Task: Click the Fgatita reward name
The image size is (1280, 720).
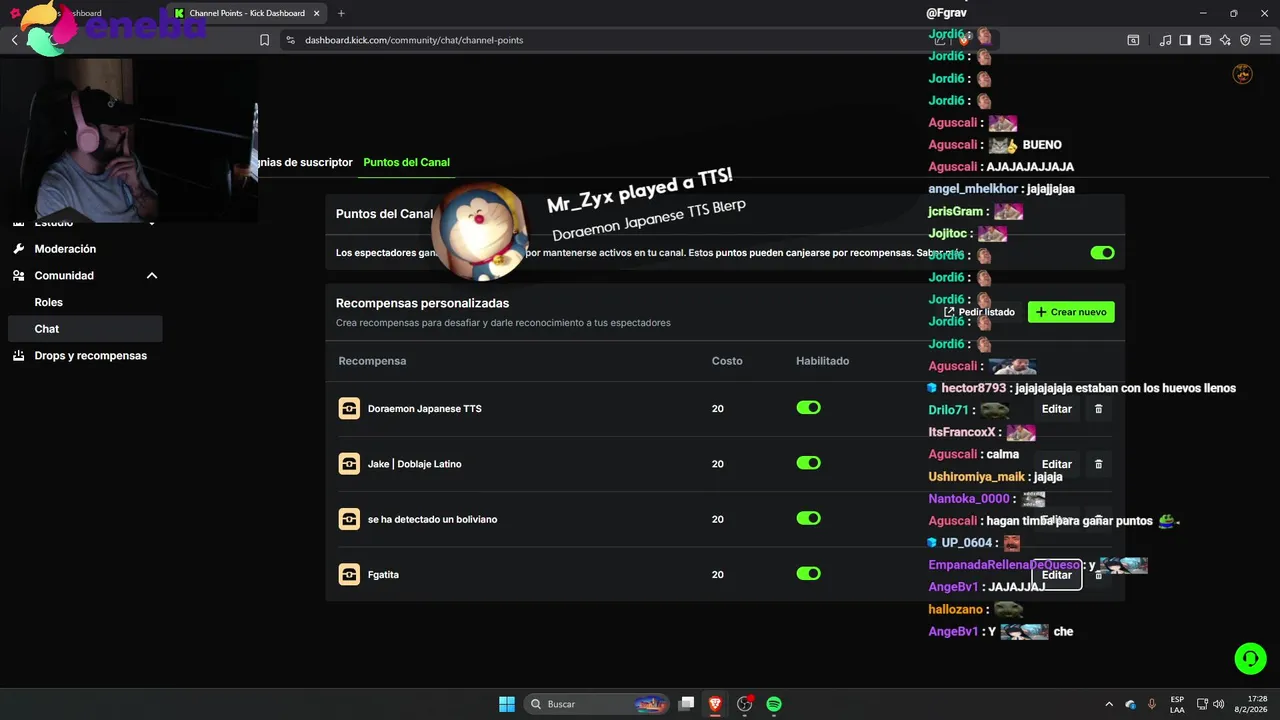Action: 383,575
